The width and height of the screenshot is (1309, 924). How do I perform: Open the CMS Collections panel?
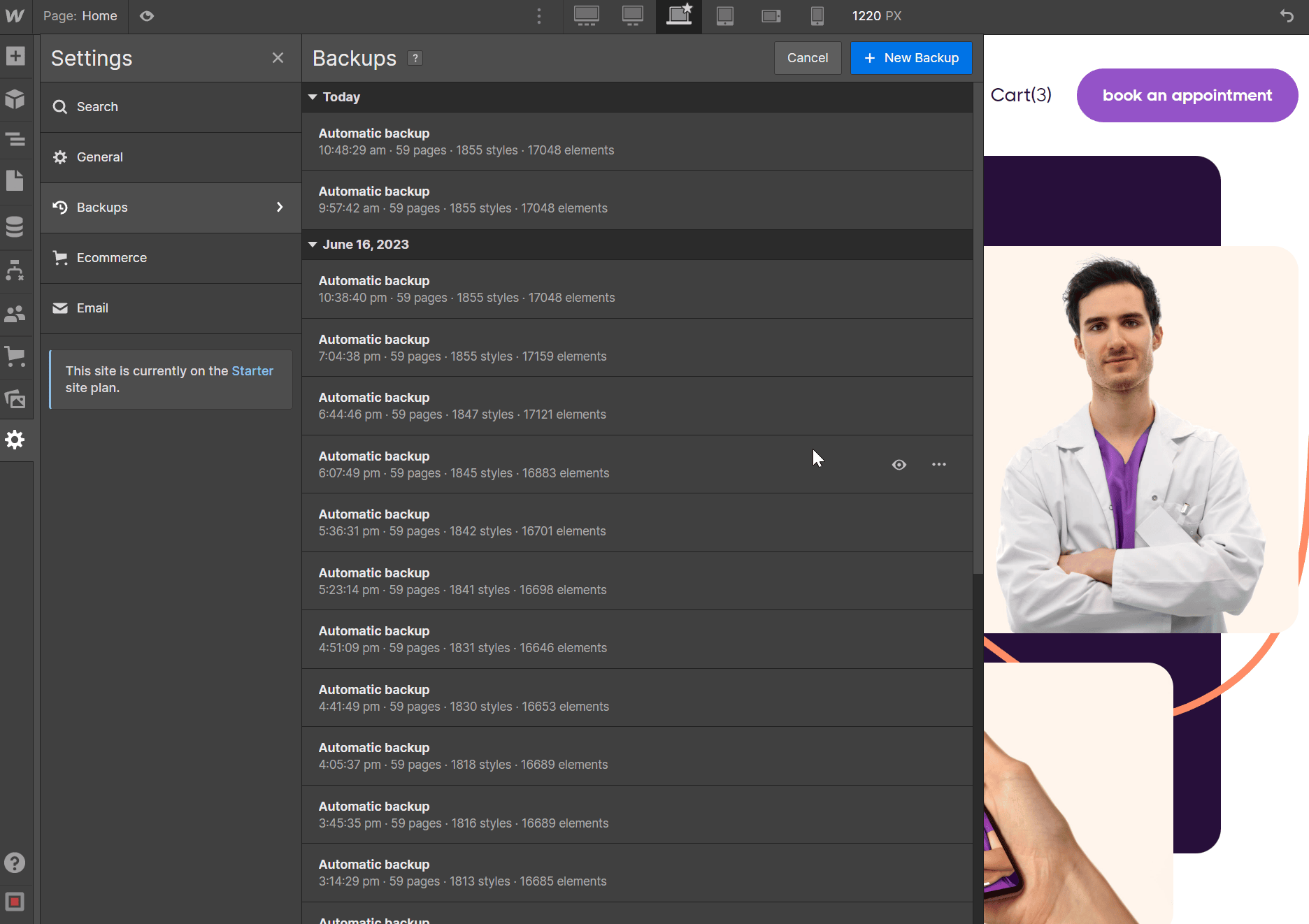tap(15, 226)
